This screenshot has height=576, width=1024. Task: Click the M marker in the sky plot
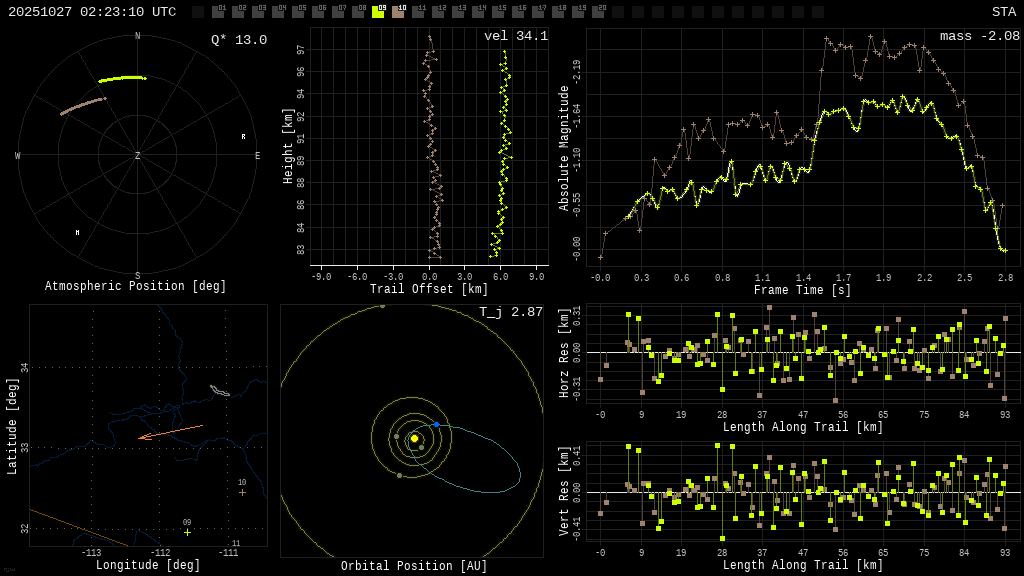point(77,233)
